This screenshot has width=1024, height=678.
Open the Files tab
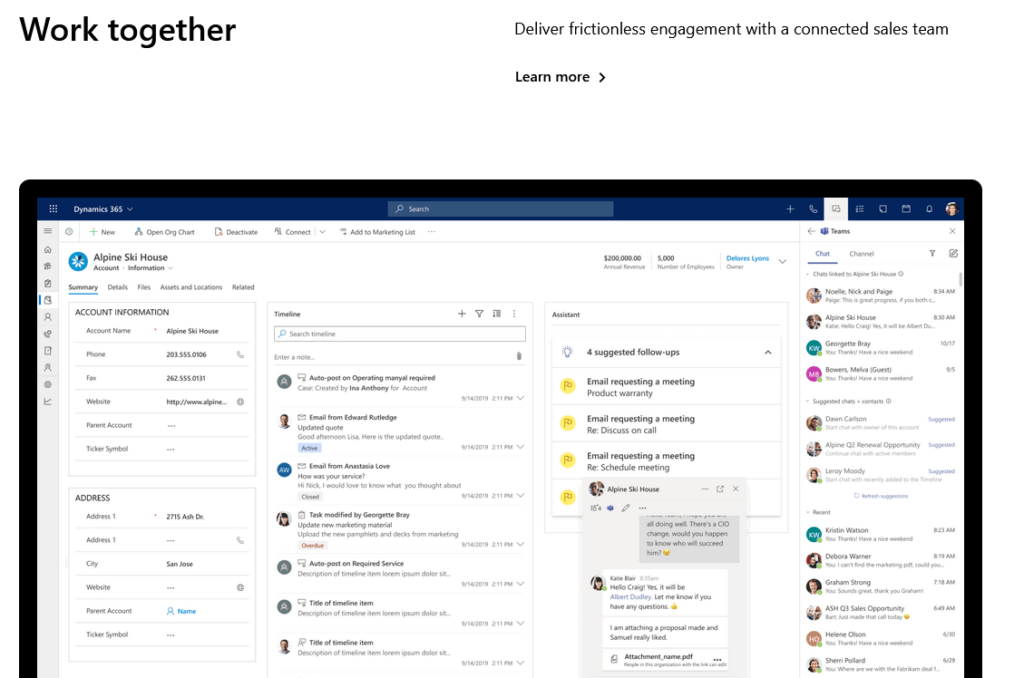[144, 287]
